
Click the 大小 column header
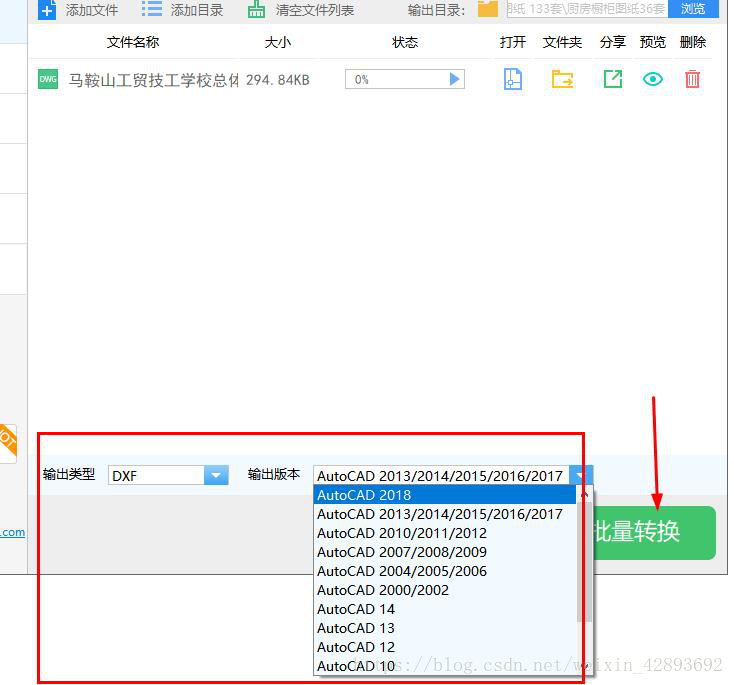278,42
